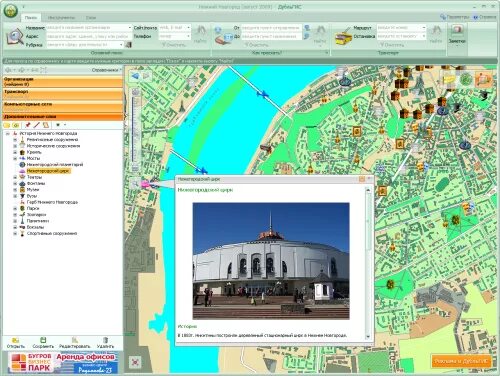Click the pink circus marker on the map
The width and height of the screenshot is (500, 376).
pyautogui.click(x=145, y=184)
